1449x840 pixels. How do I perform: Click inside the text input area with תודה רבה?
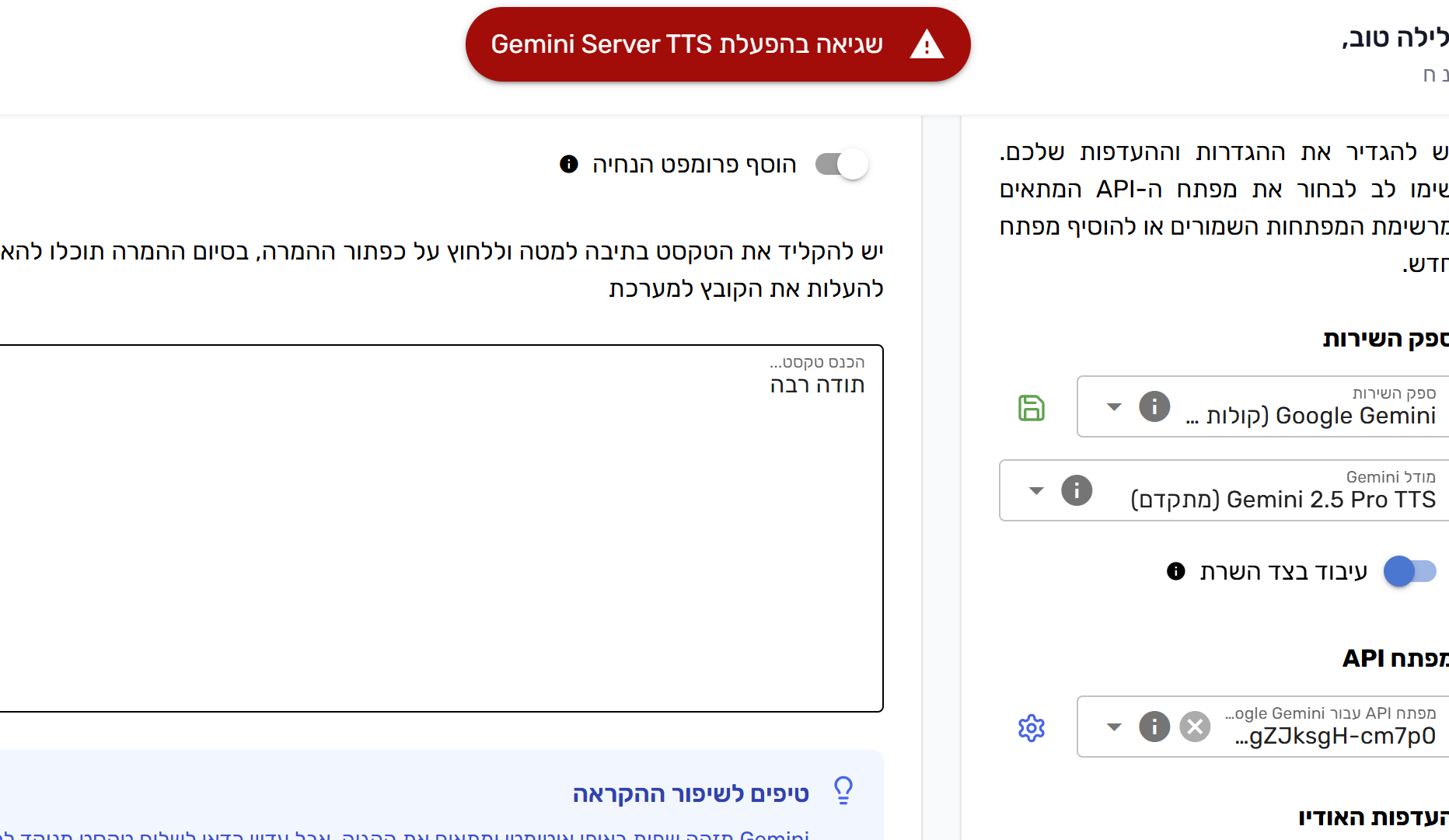[x=440, y=528]
